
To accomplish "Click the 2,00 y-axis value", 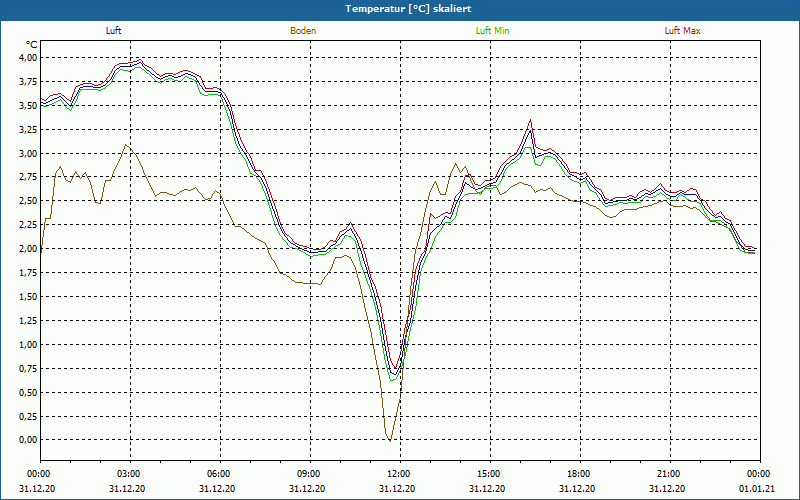I will pos(29,249).
